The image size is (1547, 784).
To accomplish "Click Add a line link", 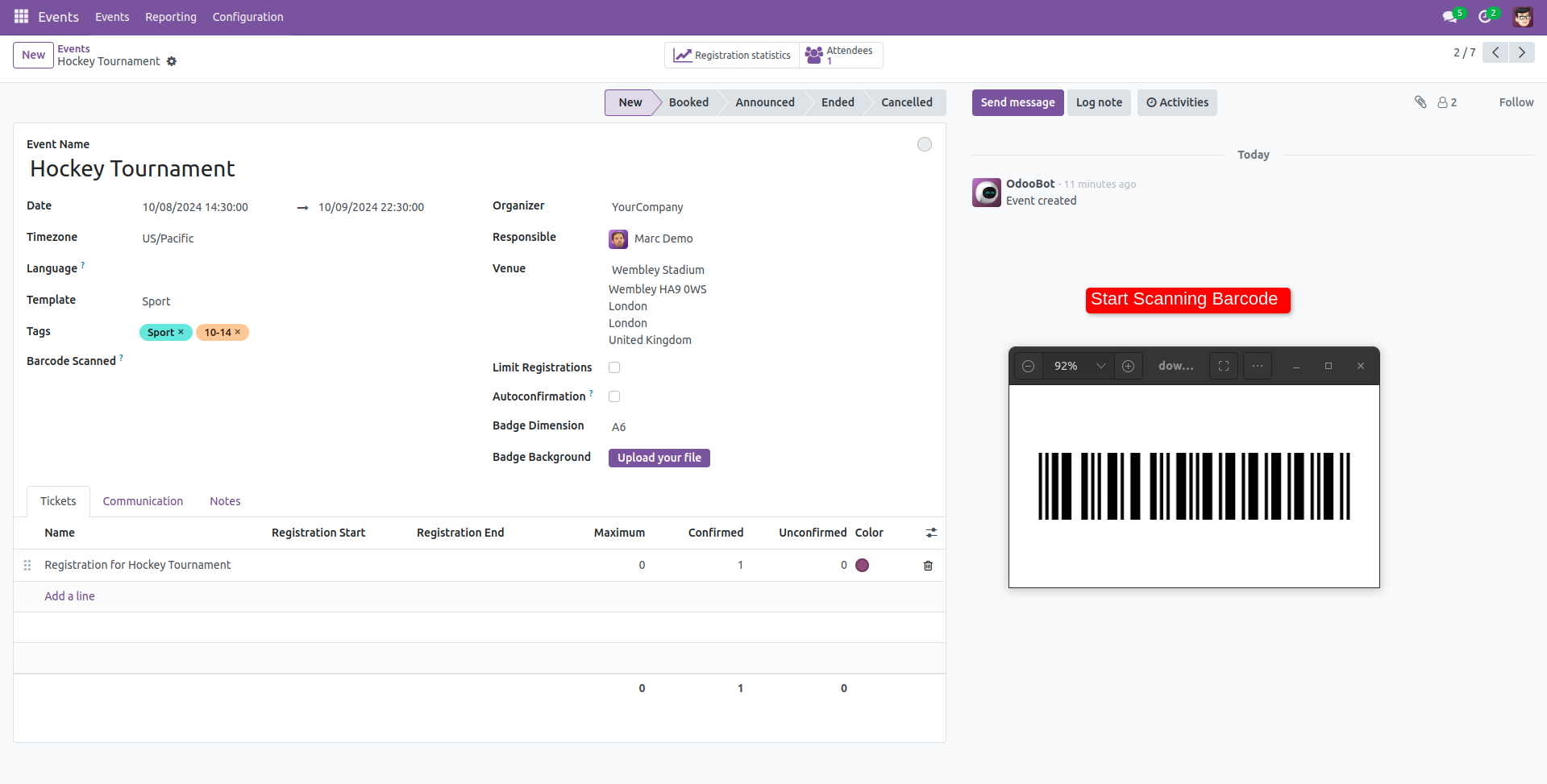I will (x=69, y=596).
